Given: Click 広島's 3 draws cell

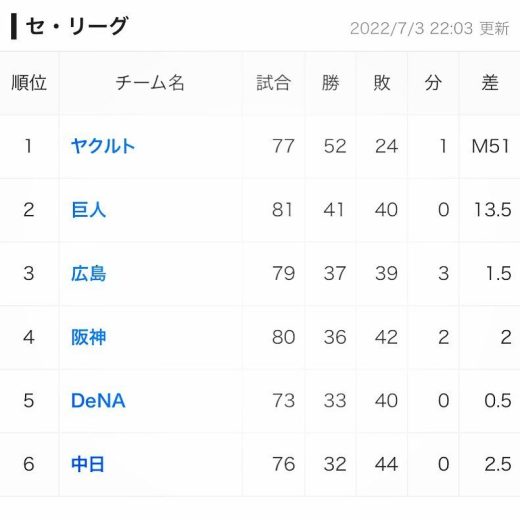Looking at the screenshot, I should [x=443, y=273].
